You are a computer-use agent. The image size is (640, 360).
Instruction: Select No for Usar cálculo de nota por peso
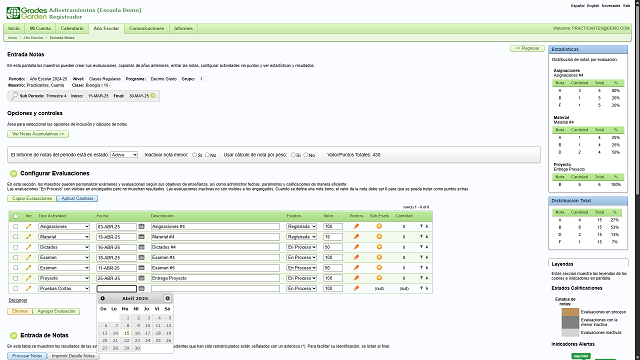pyautogui.click(x=306, y=155)
